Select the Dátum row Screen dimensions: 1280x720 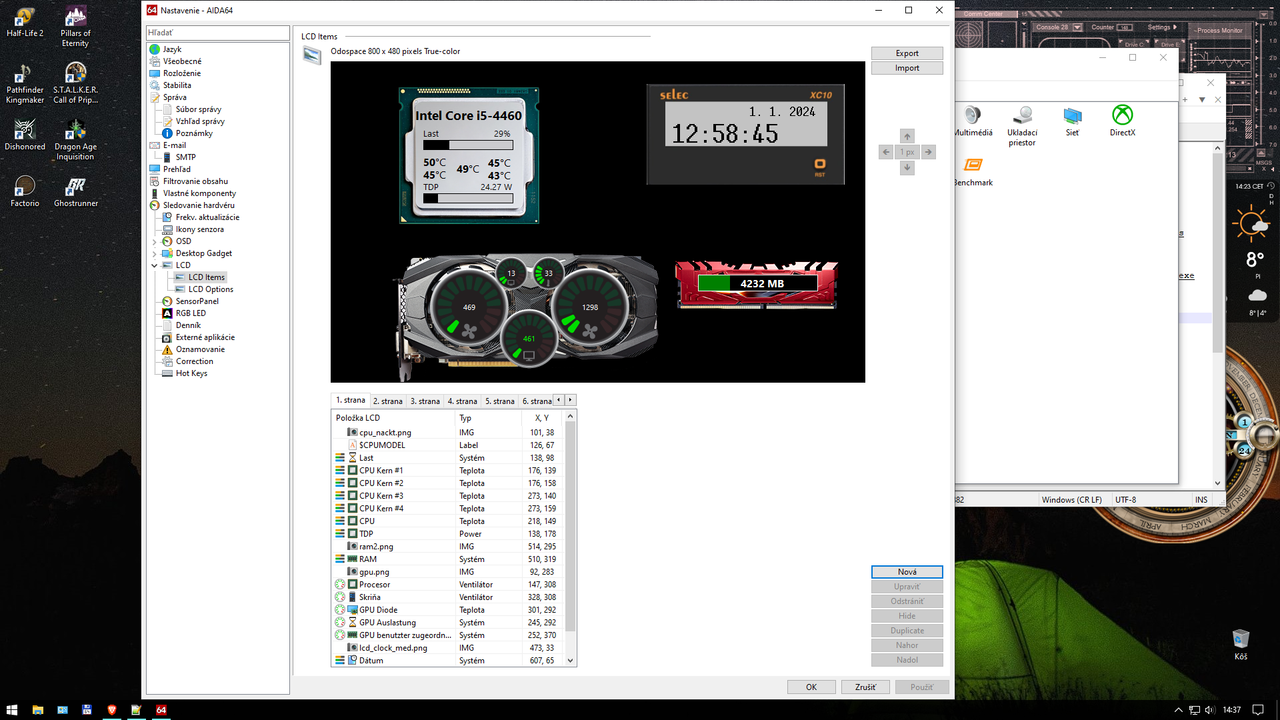click(448, 661)
